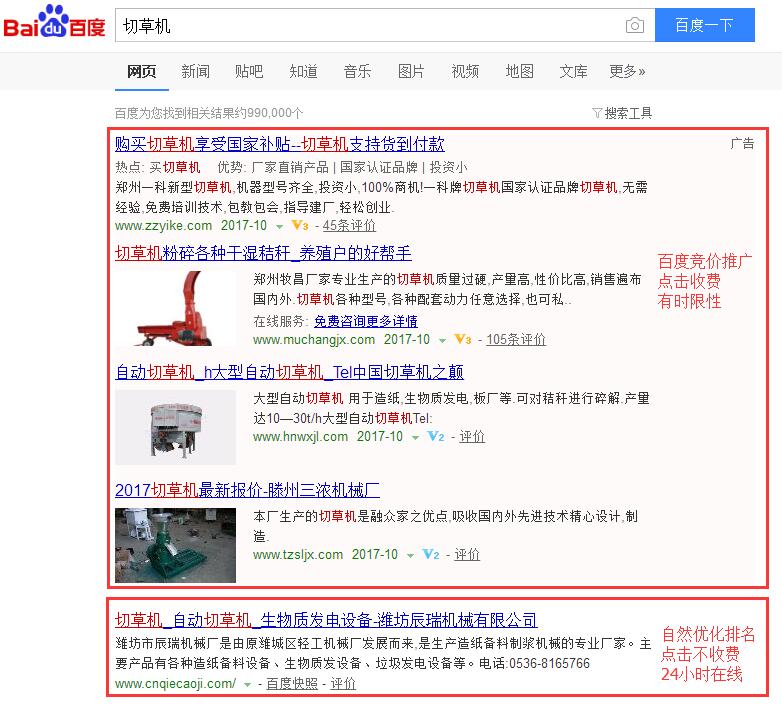This screenshot has height=705, width=782.
Task: Expand dropdown arrow in muchangjx result
Action: [x=442, y=341]
